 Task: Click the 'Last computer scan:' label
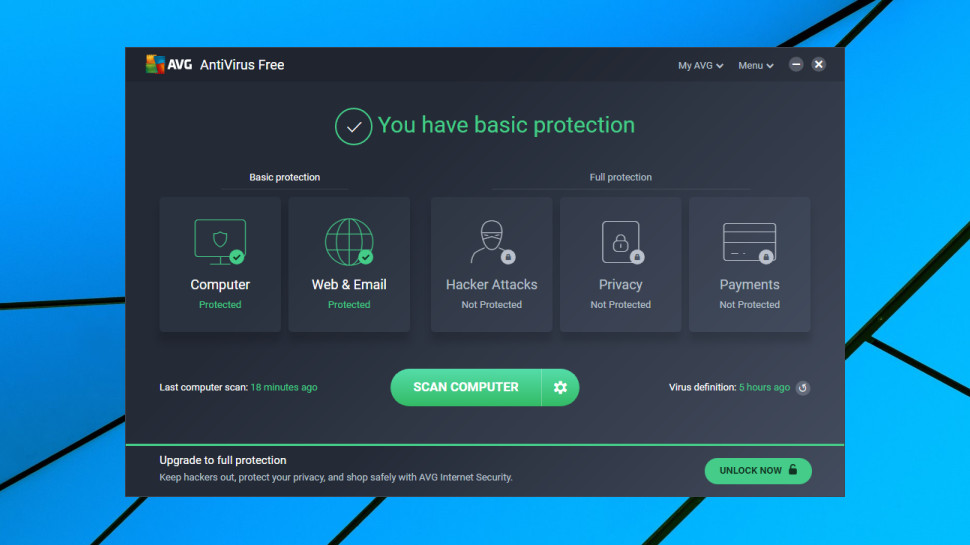pos(204,387)
